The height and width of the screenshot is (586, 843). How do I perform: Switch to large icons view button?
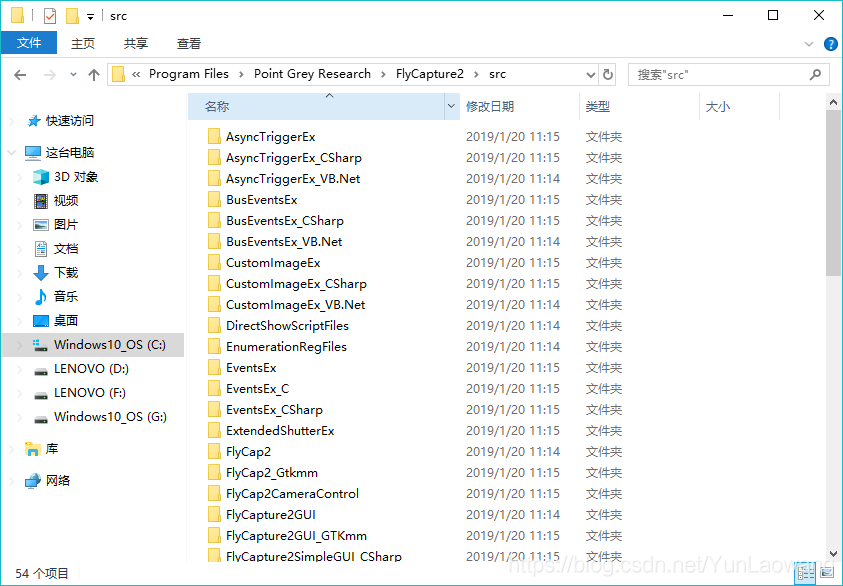(x=827, y=574)
